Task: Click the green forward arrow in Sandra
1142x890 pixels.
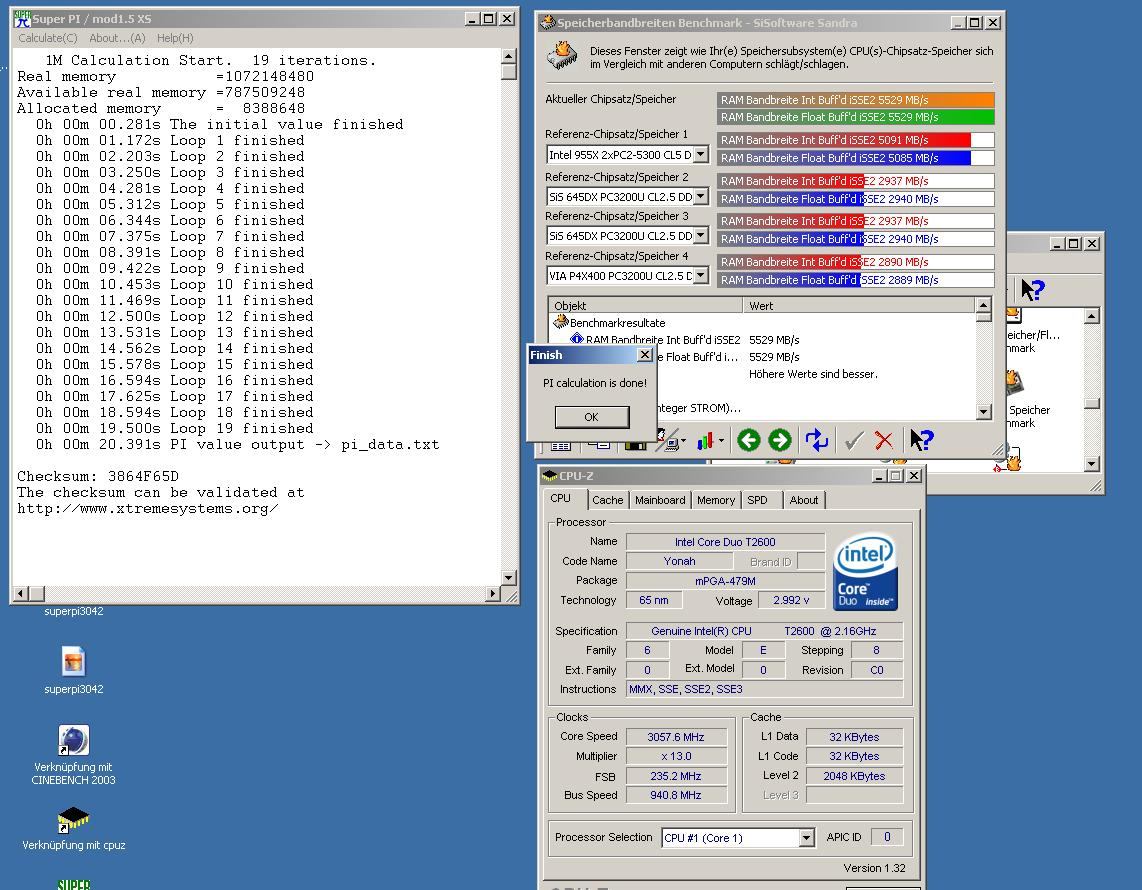Action: [x=779, y=440]
